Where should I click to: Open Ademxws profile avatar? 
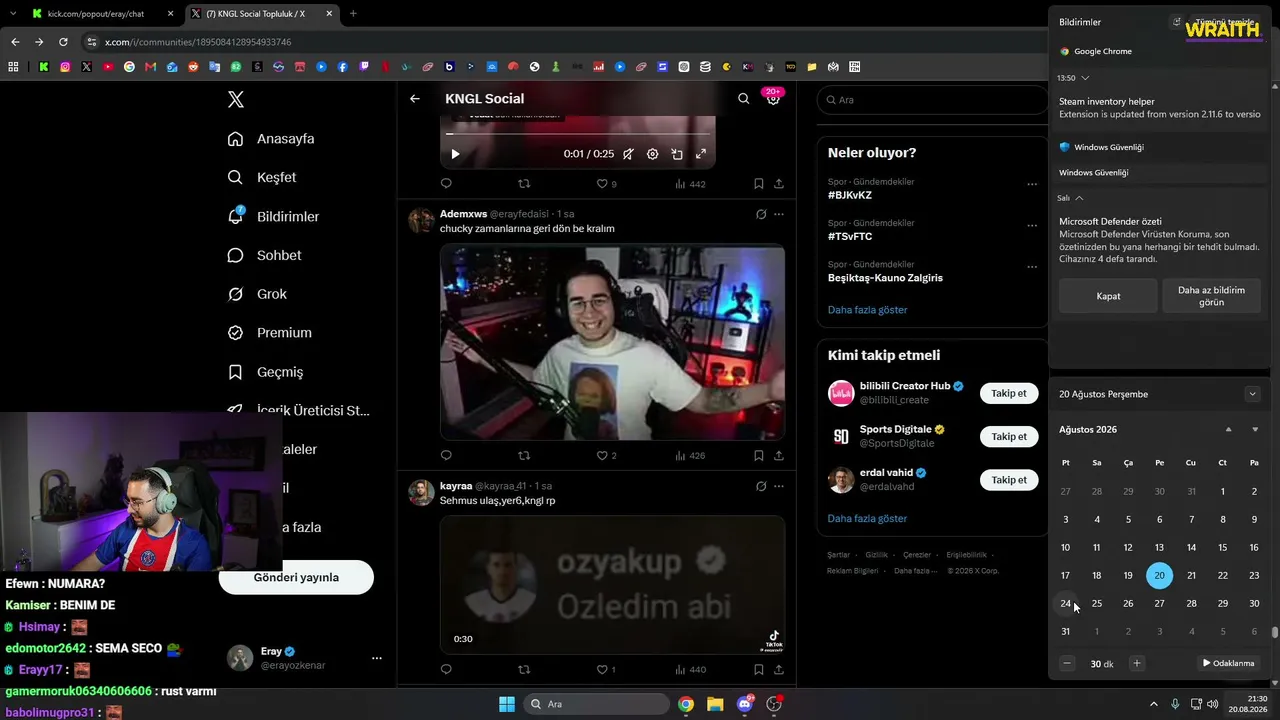click(x=422, y=220)
